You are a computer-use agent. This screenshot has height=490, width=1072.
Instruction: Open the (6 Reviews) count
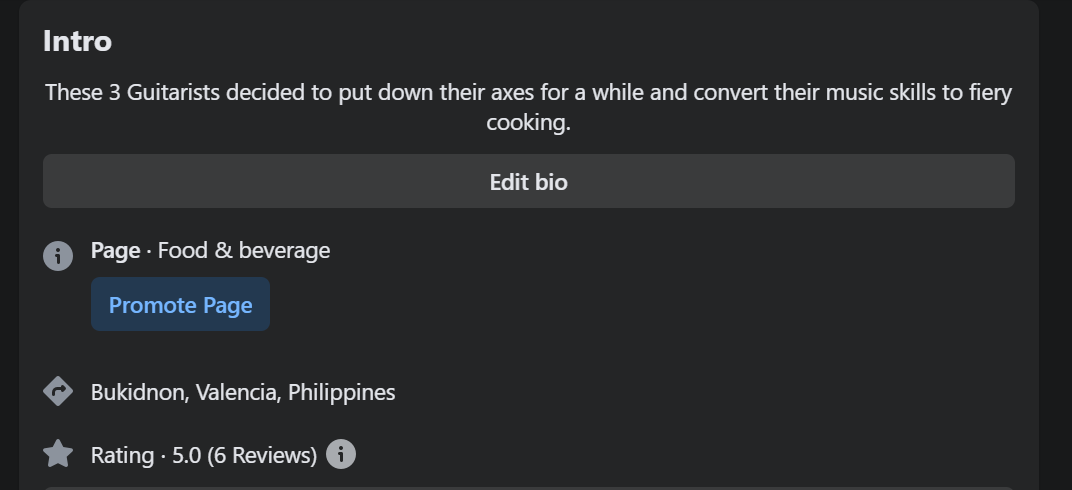pyautogui.click(x=262, y=455)
